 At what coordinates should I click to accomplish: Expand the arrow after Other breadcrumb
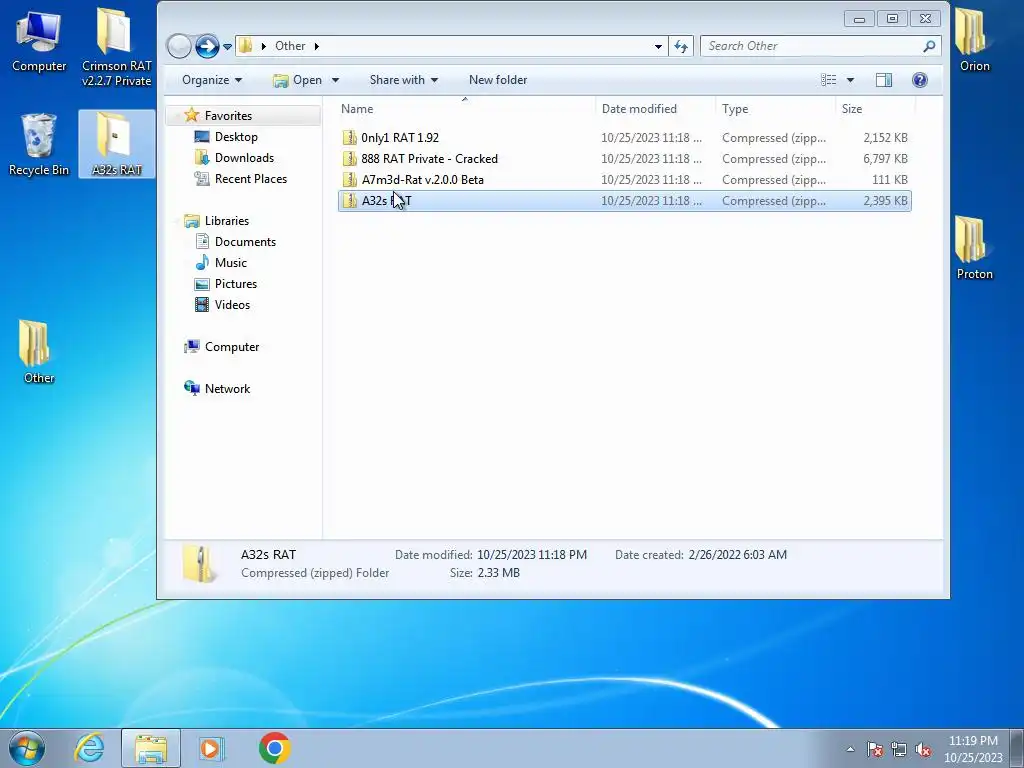317,46
